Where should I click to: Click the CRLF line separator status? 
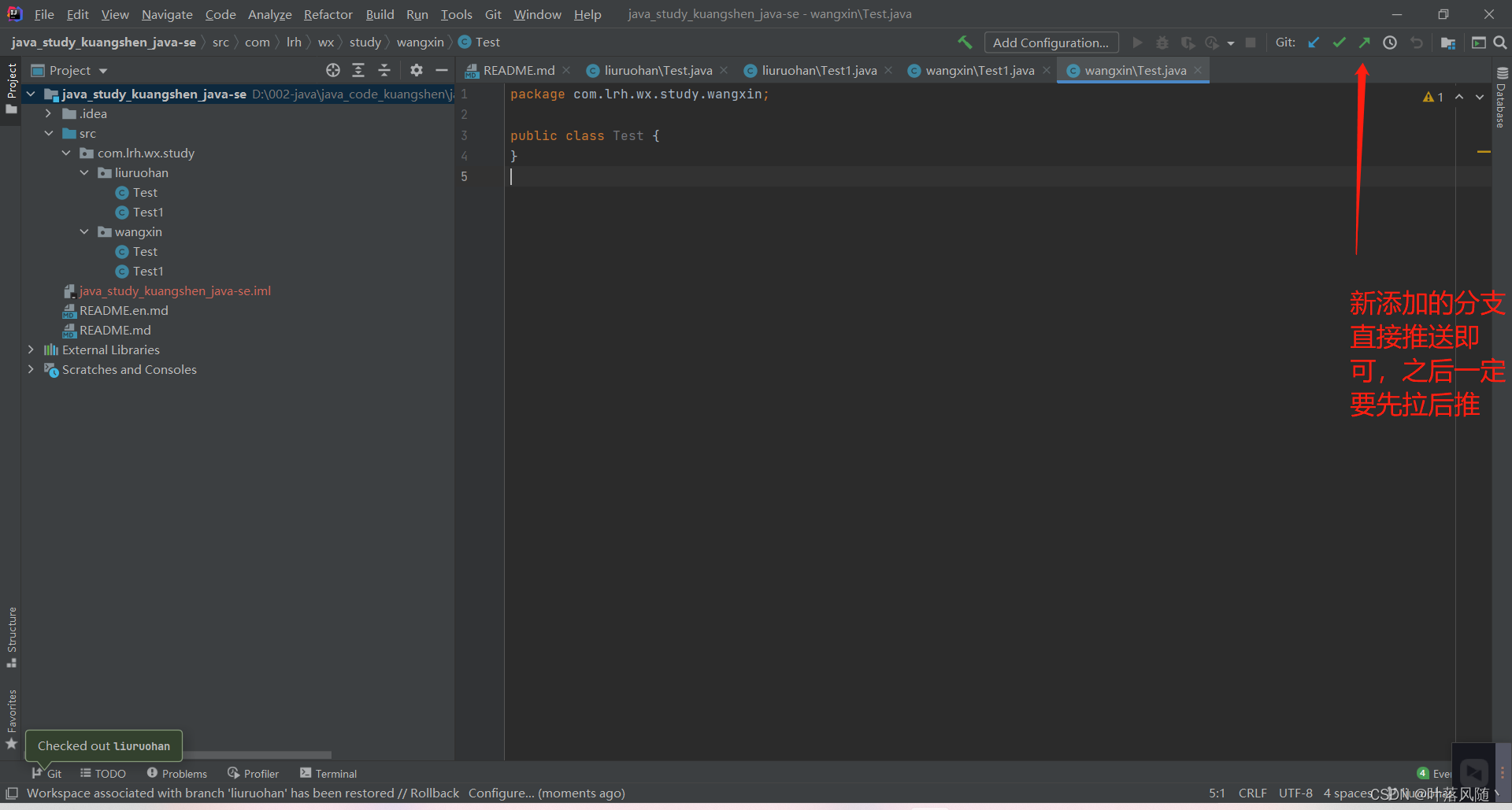(1252, 793)
